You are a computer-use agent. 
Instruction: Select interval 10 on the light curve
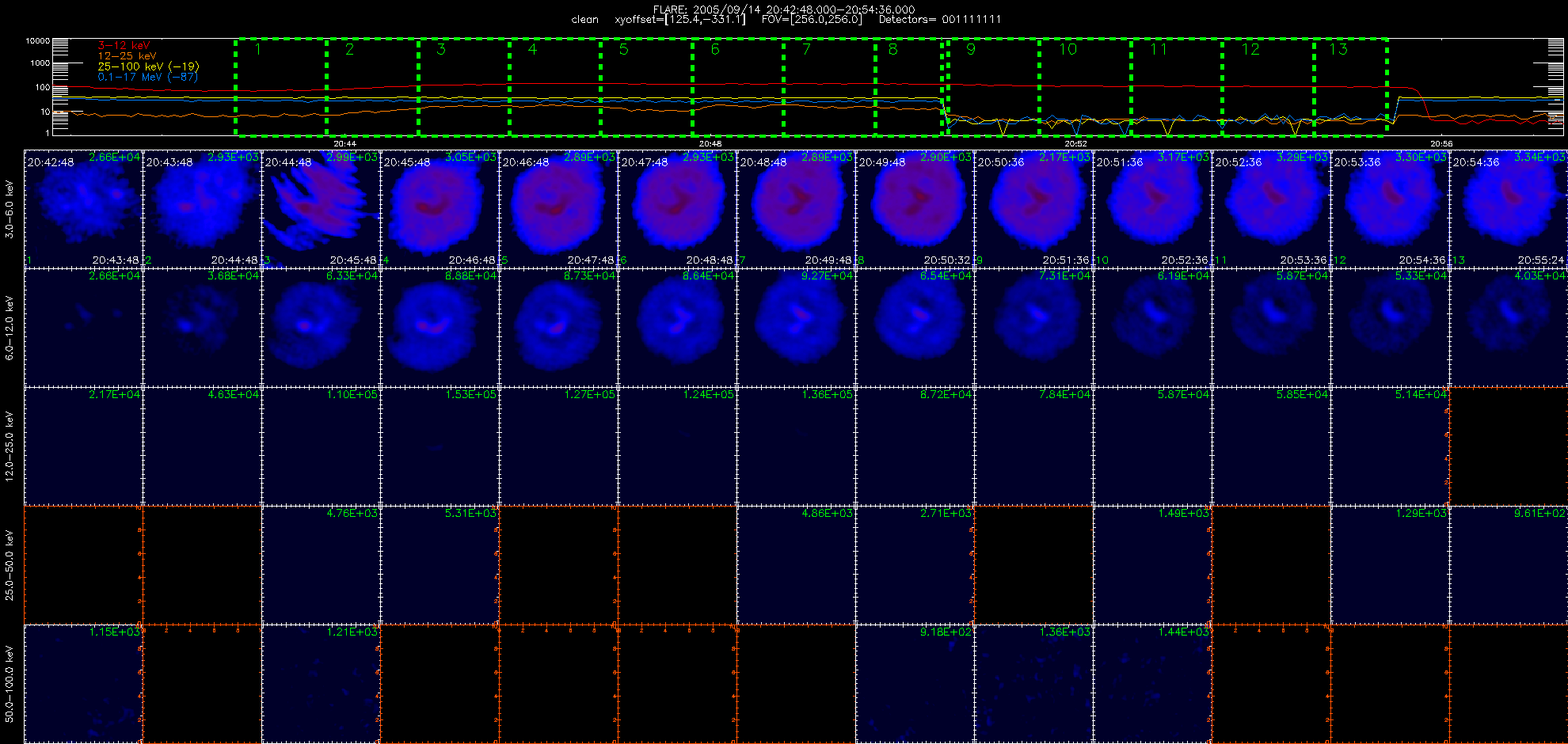tap(1085, 87)
